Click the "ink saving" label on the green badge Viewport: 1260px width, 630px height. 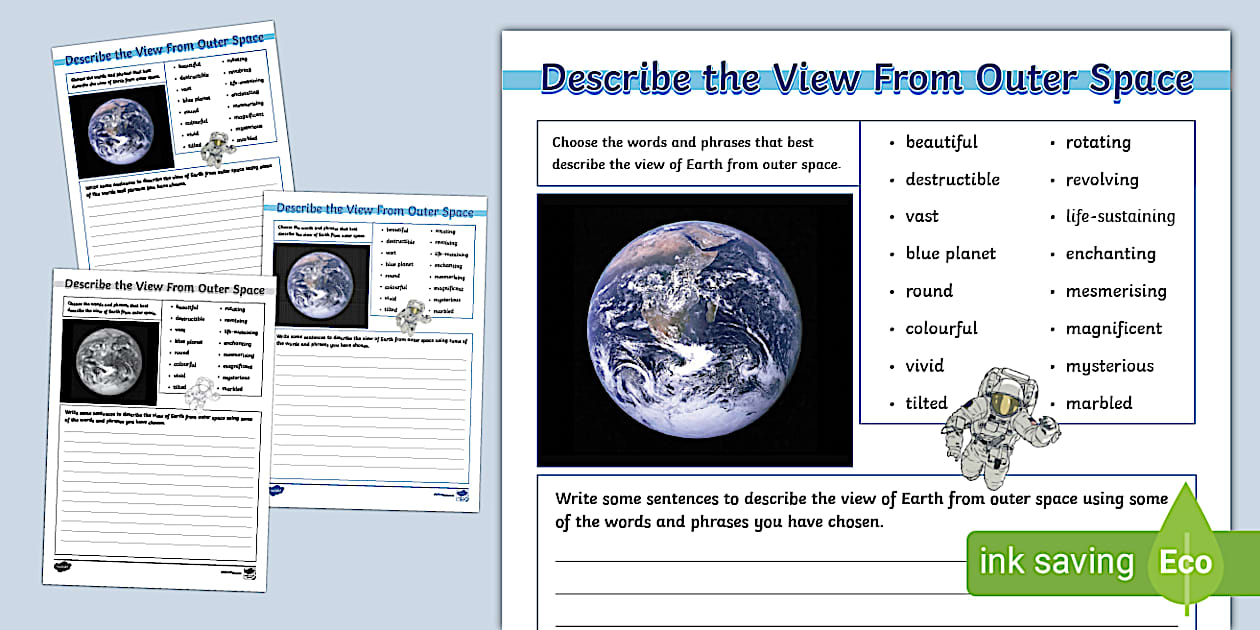[x=1056, y=562]
